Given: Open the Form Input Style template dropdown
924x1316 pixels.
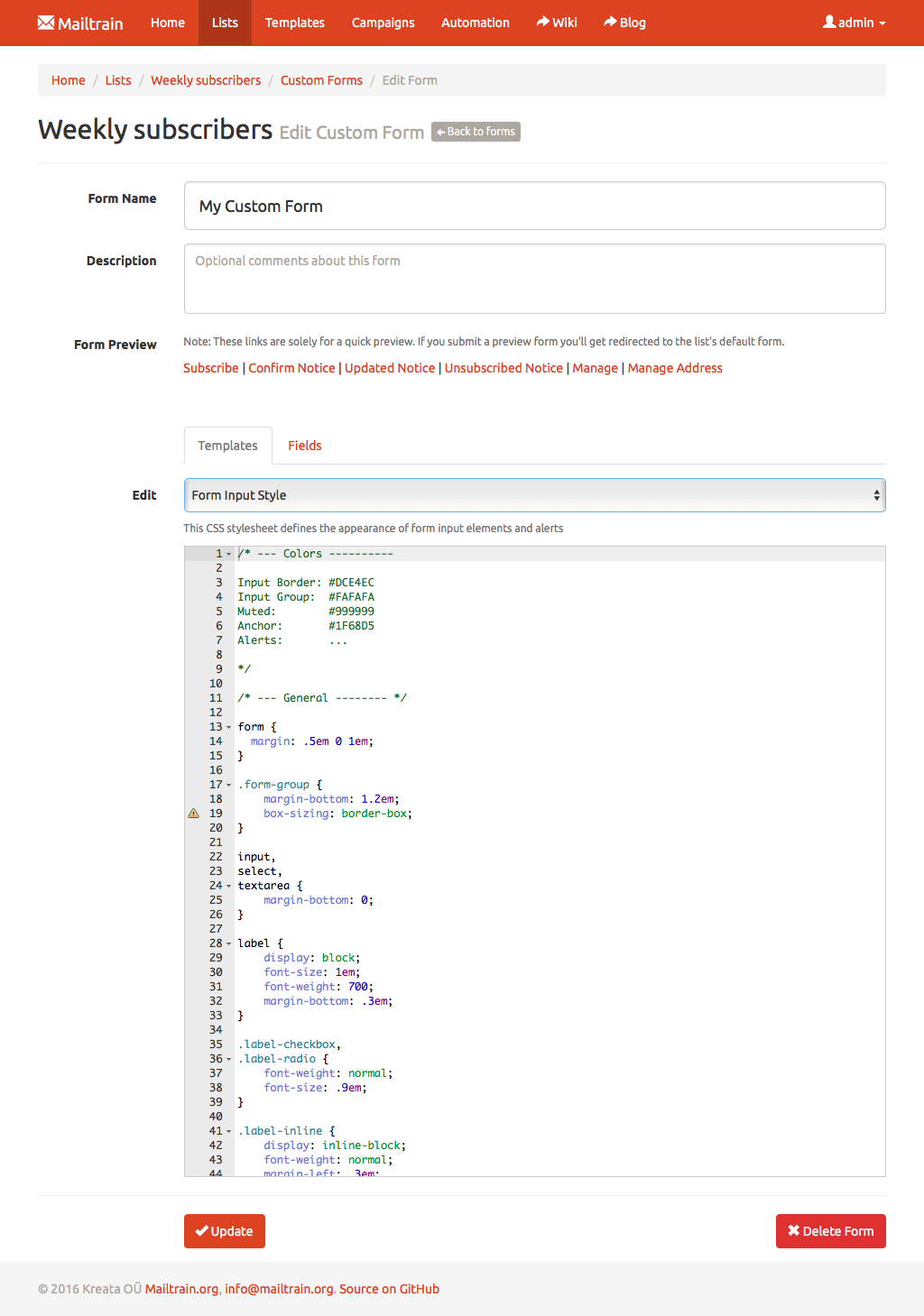Looking at the screenshot, I should 534,495.
